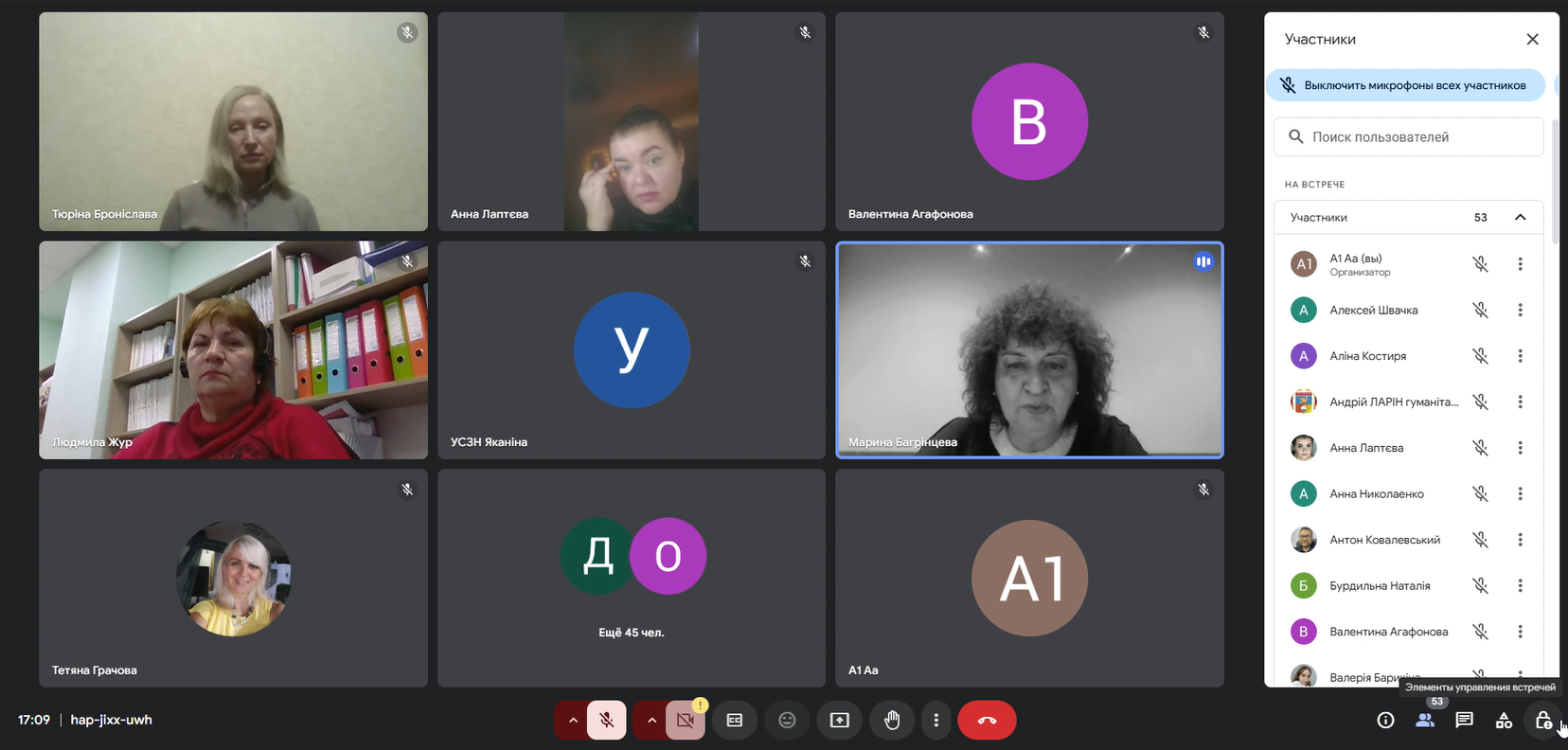This screenshot has width=1568, height=750.
Task: Open audio settings arrow beside microphone
Action: click(x=573, y=721)
